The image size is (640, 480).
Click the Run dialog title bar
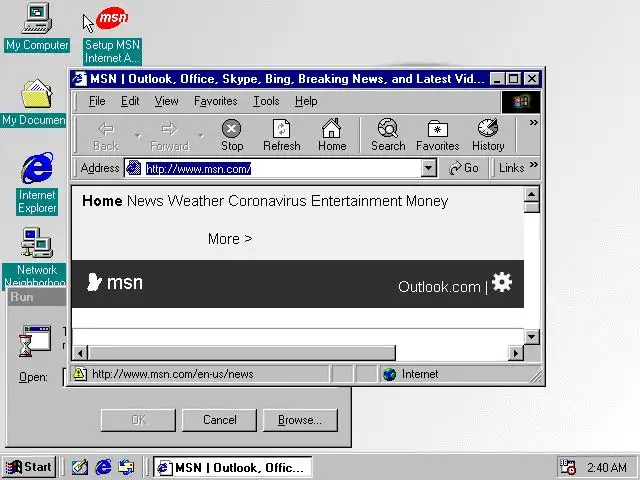click(36, 297)
